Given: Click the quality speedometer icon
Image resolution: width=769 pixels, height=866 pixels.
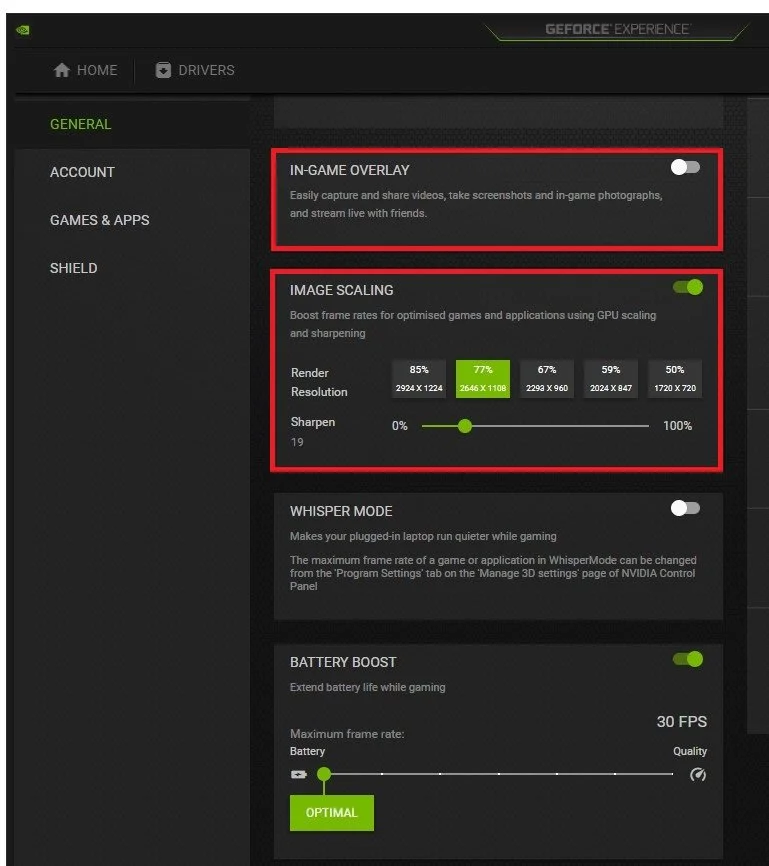Looking at the screenshot, I should pyautogui.click(x=698, y=774).
